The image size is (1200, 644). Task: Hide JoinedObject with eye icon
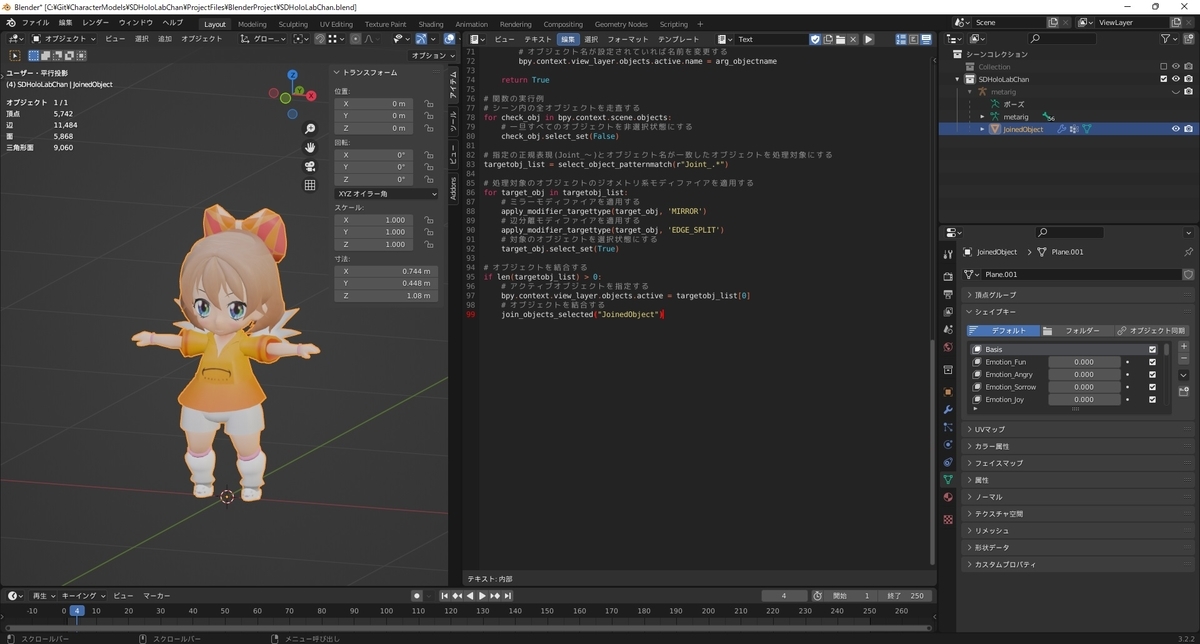tap(1176, 129)
